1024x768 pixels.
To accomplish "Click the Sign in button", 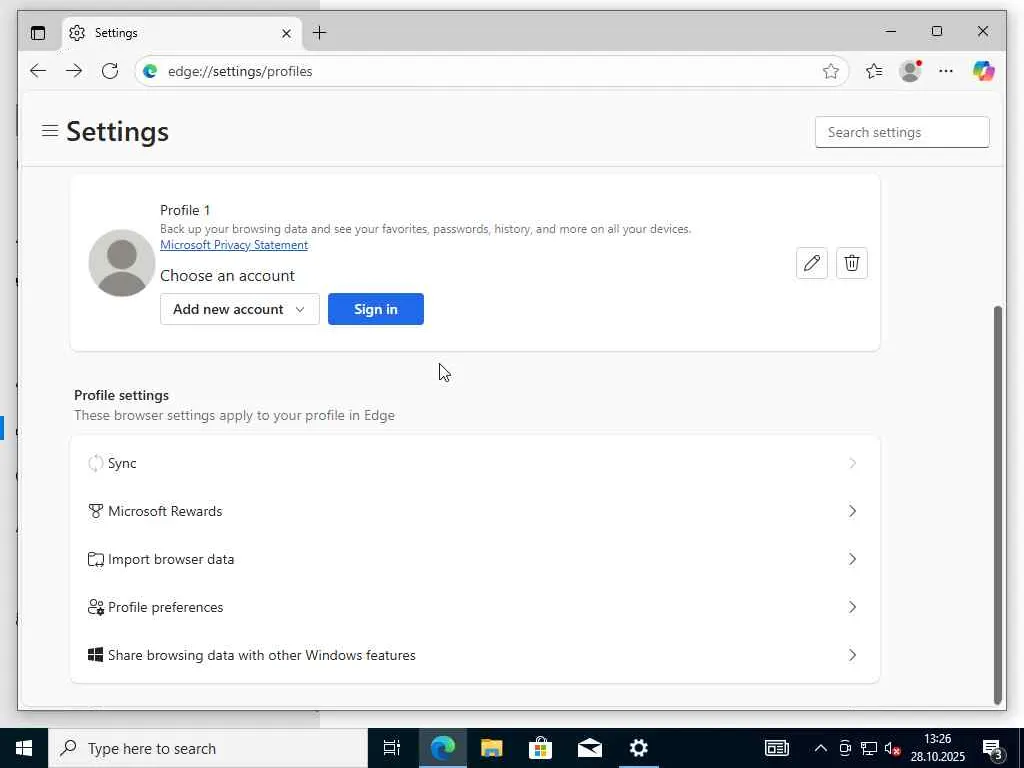I will (376, 309).
